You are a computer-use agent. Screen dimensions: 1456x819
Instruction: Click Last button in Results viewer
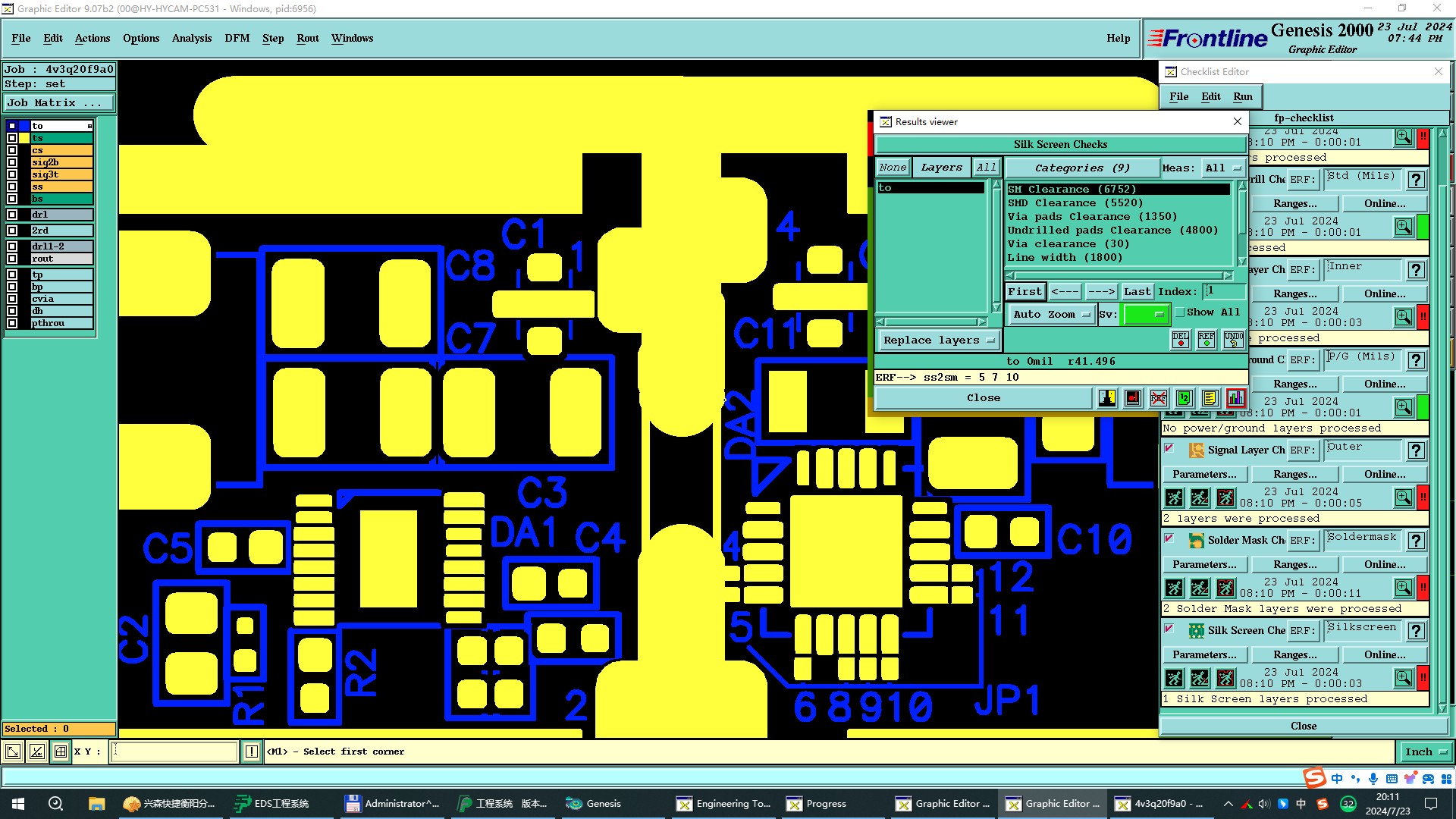[x=1137, y=291]
